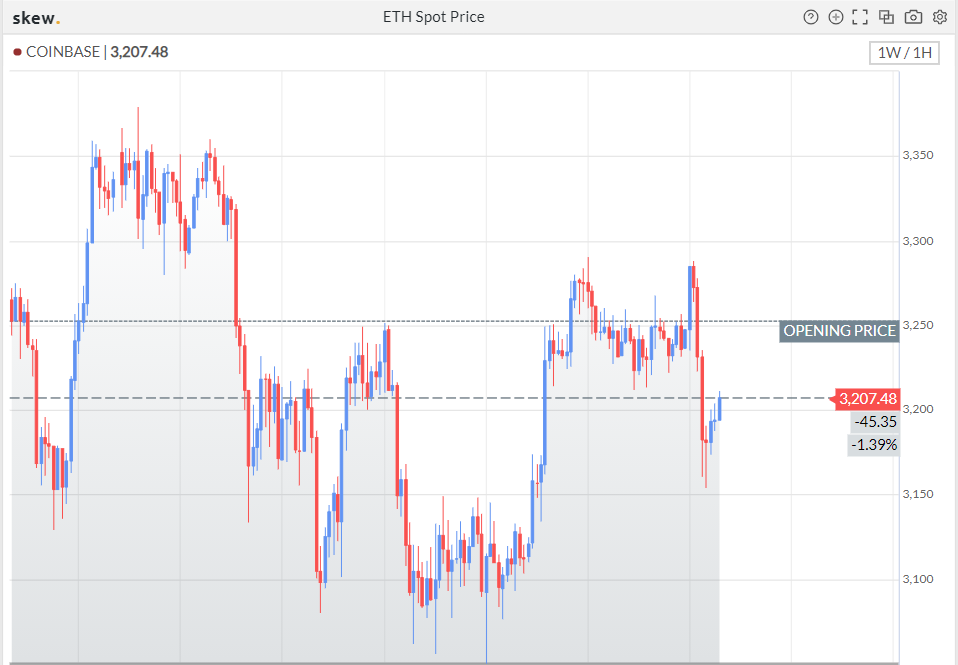This screenshot has height=665, width=958.
Task: Click the OPENING PRICE label tag
Action: pos(839,331)
